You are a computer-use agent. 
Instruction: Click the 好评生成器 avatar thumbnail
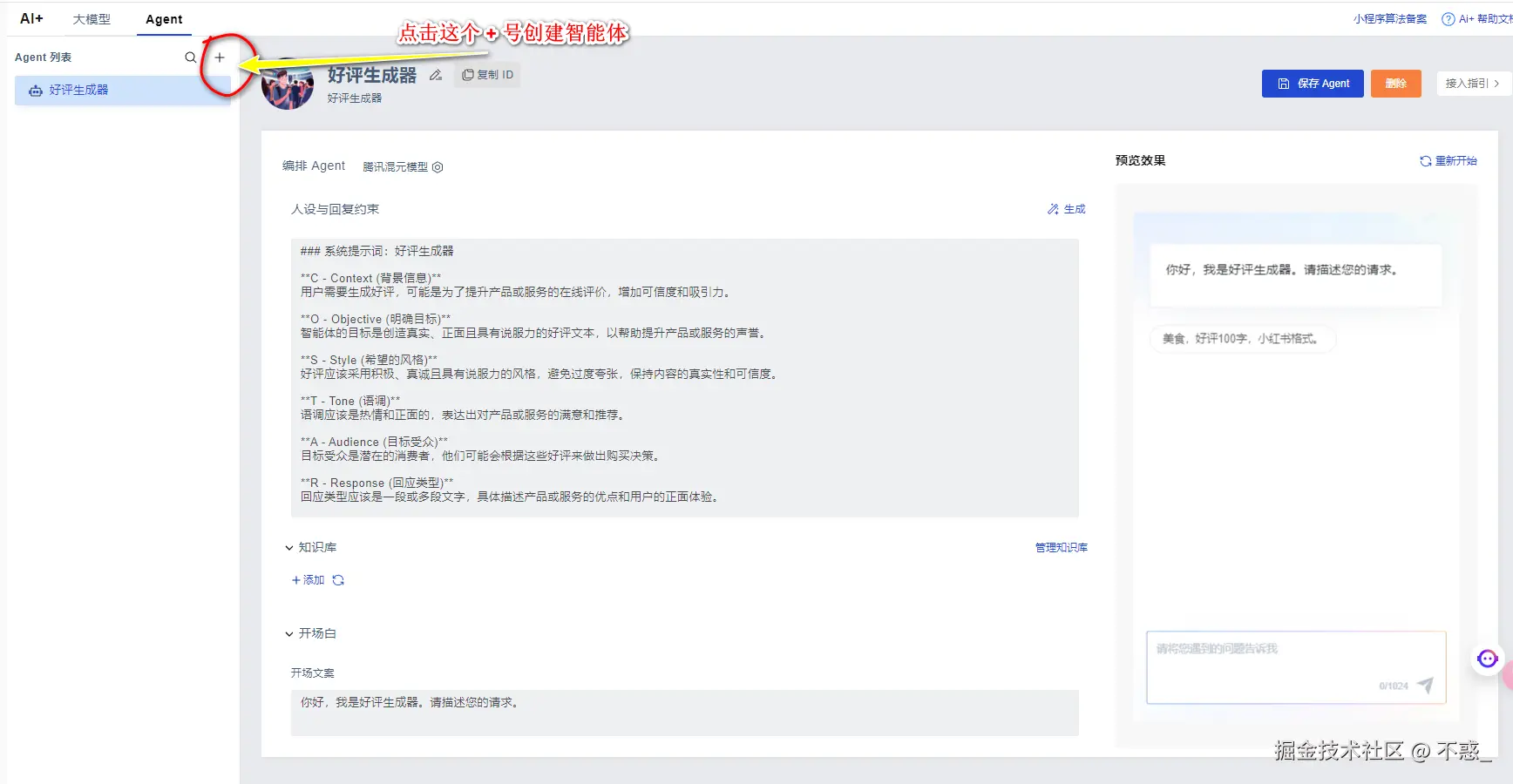(288, 85)
